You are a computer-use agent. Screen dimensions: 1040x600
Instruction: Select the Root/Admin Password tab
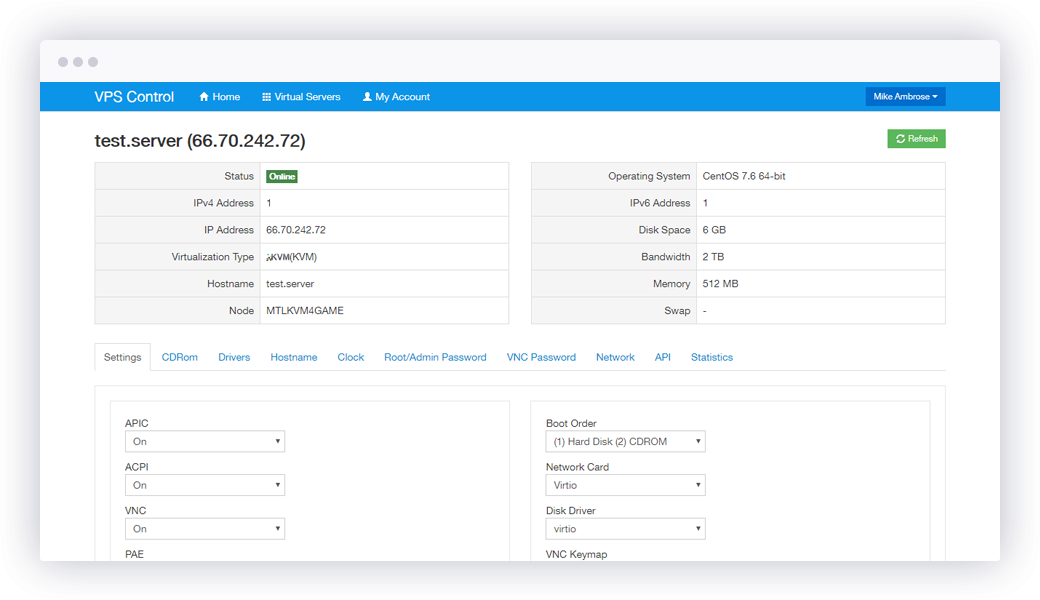coord(435,357)
